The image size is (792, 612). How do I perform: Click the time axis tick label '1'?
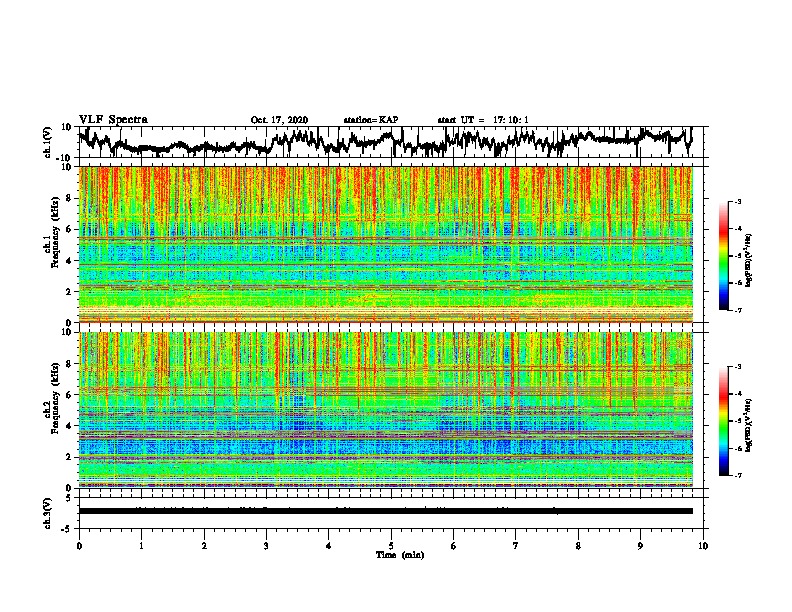point(141,546)
